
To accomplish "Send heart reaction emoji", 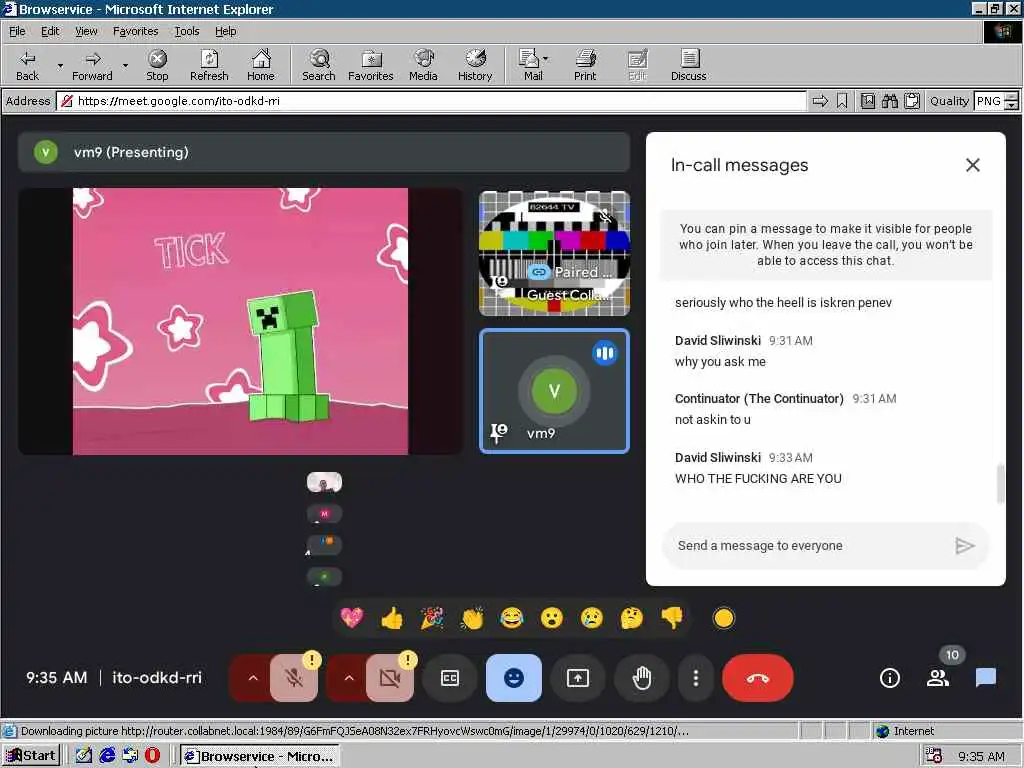I will click(352, 618).
